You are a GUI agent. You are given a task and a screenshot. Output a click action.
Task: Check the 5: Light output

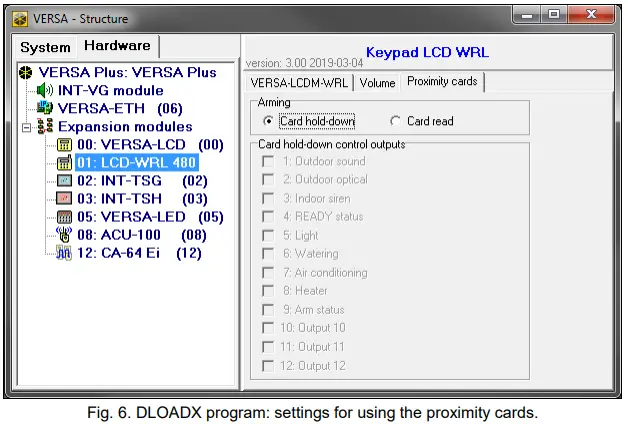click(x=268, y=235)
